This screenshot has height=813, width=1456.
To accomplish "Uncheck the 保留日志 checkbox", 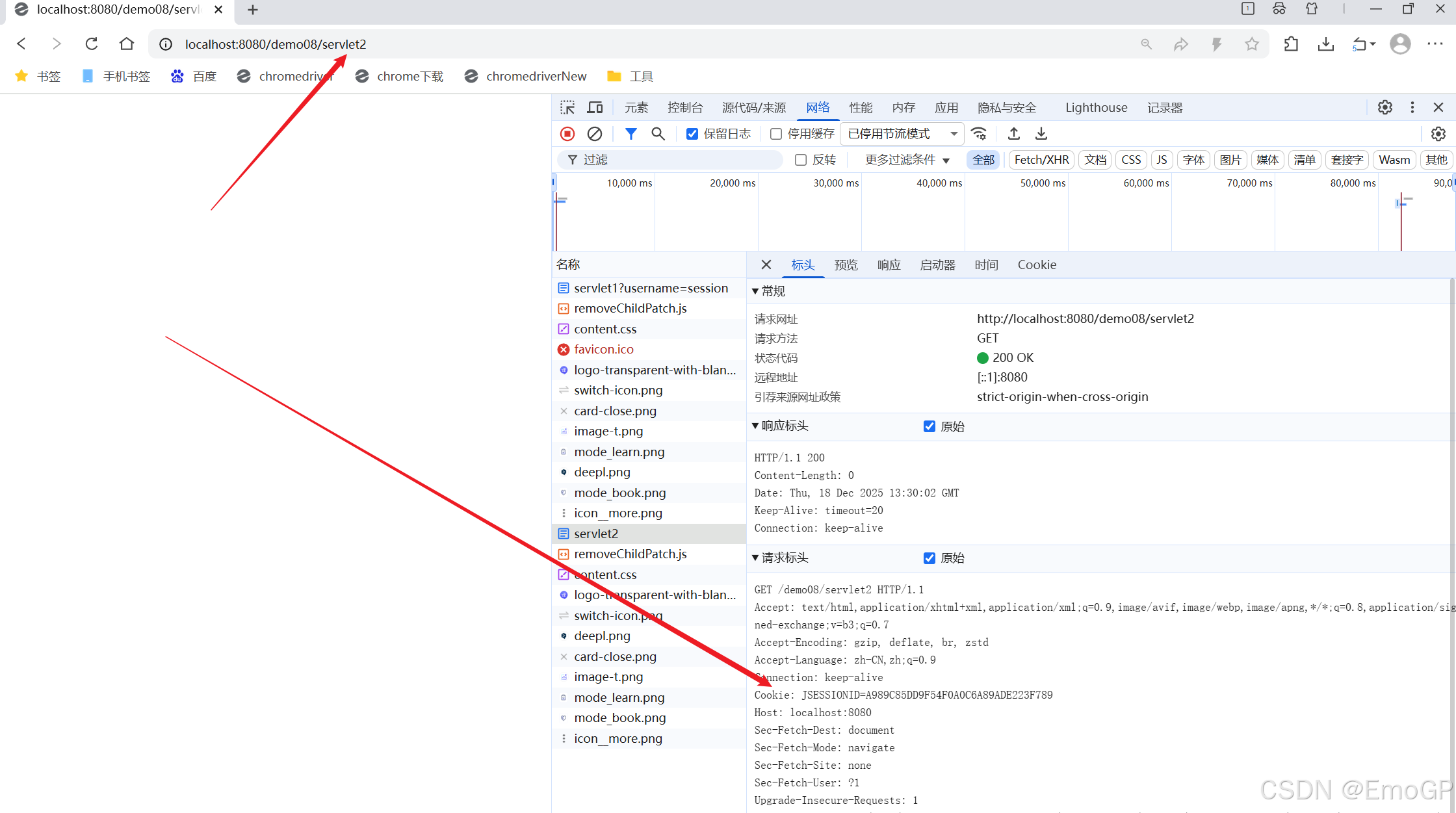I will (x=692, y=134).
